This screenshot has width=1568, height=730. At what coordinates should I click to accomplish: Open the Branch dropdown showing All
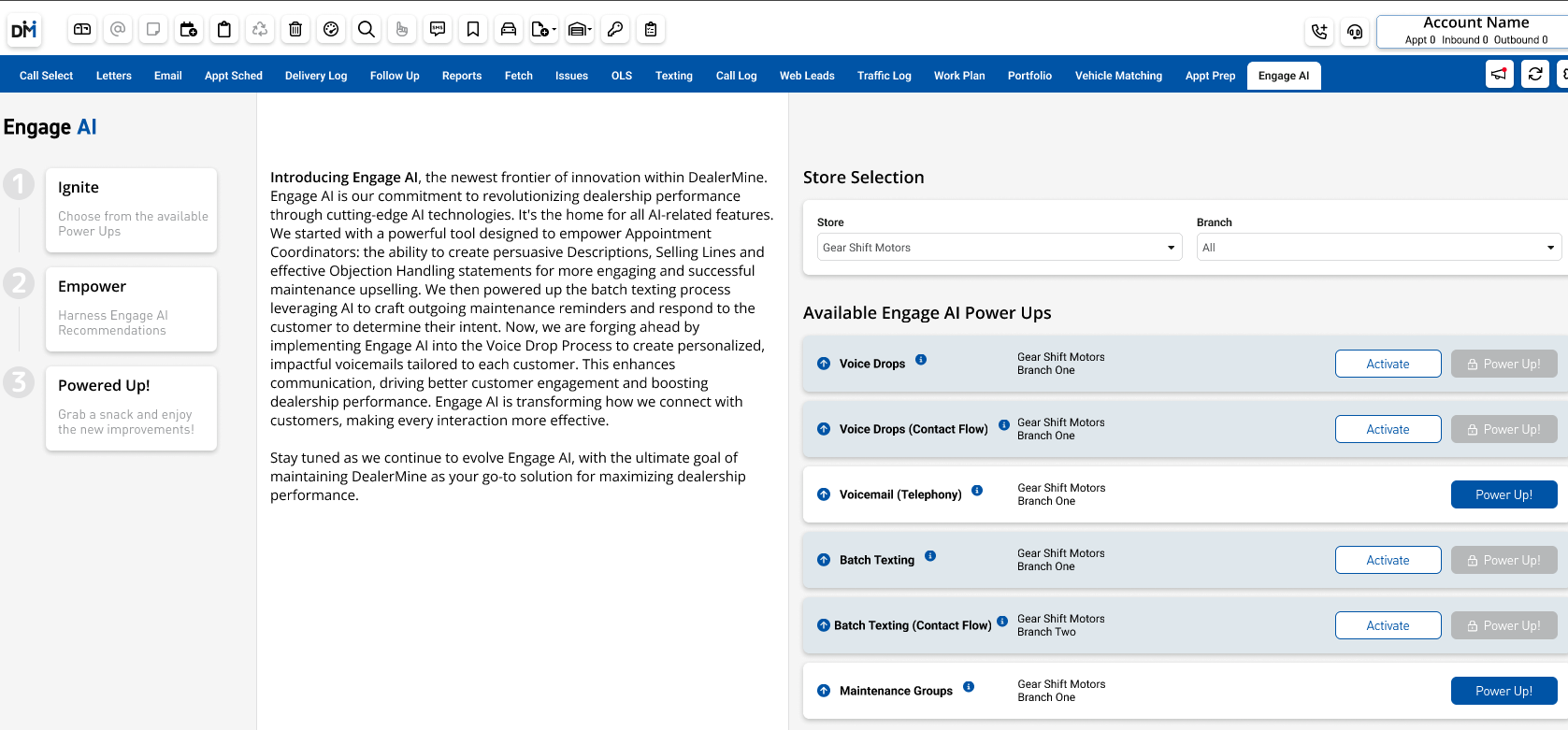coord(1379,248)
